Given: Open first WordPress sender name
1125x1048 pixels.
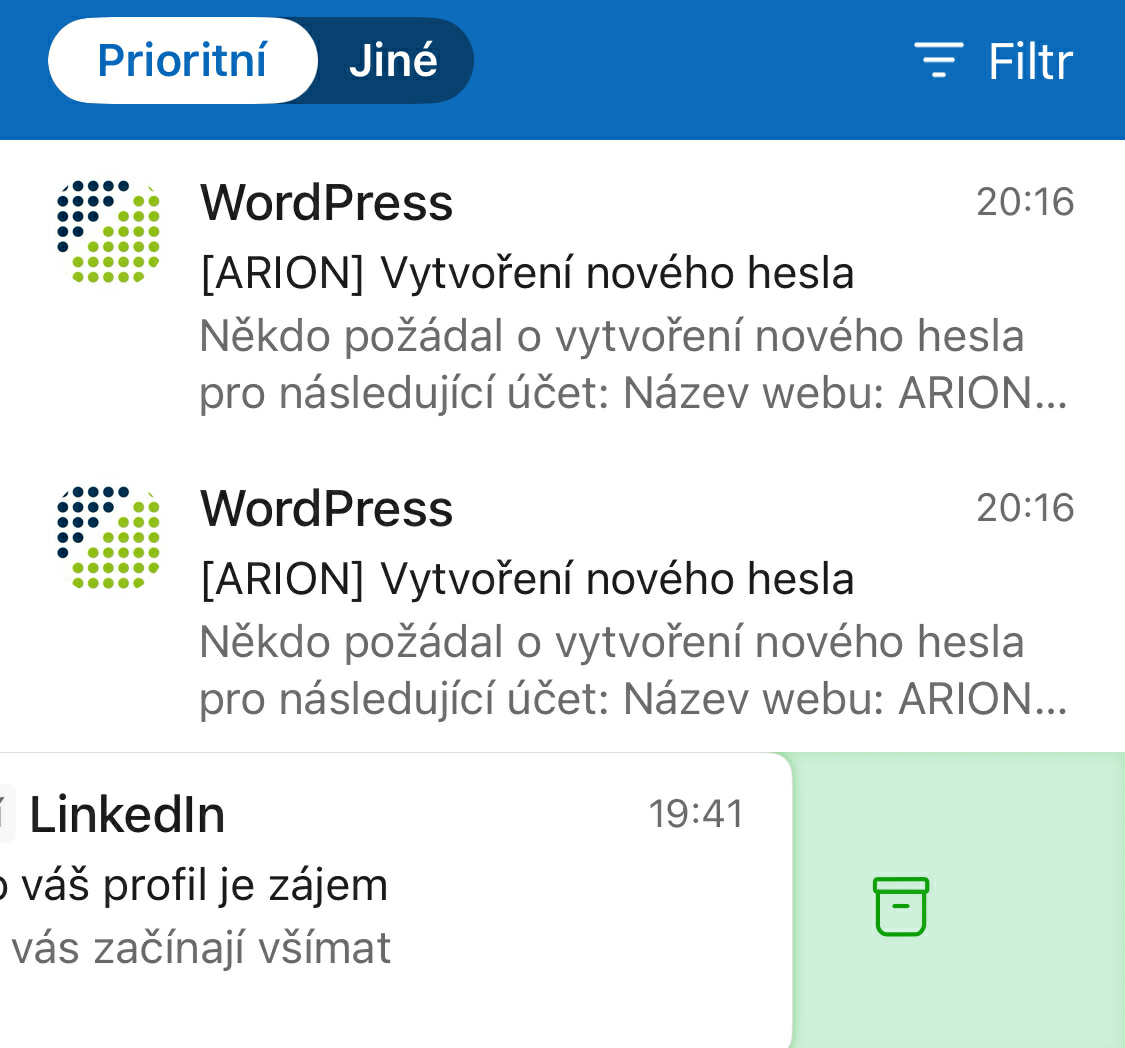Looking at the screenshot, I should (x=326, y=203).
